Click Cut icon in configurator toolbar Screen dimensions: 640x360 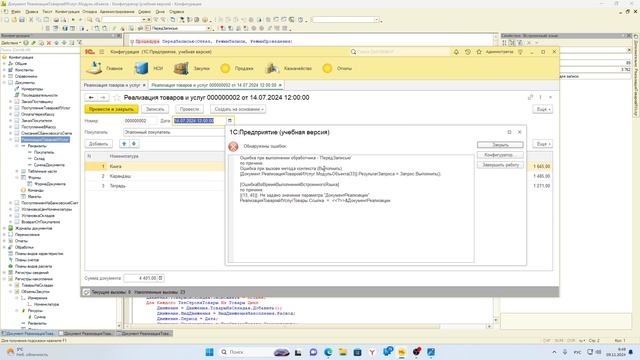pyautogui.click(x=31, y=20)
